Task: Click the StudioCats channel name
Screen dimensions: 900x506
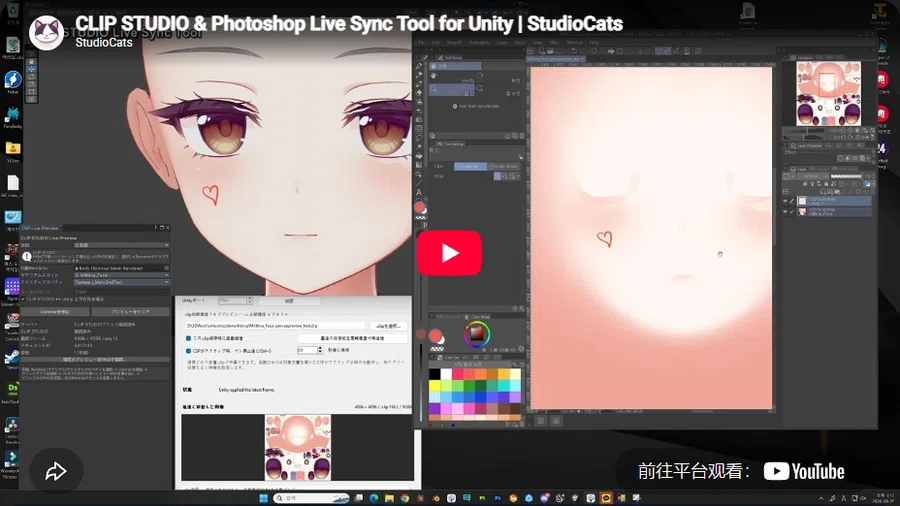Action: point(104,42)
